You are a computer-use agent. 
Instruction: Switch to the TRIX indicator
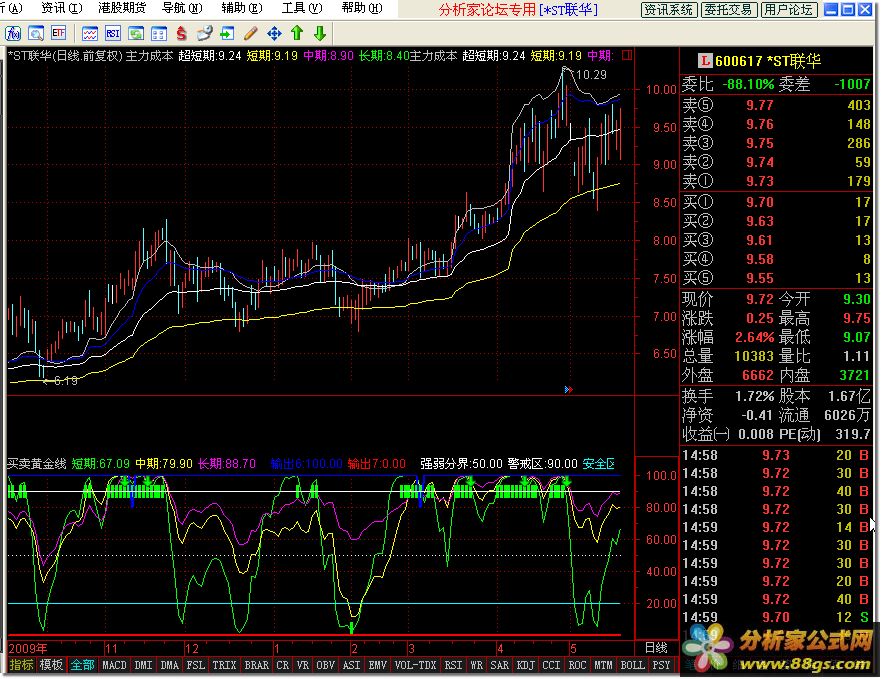pyautogui.click(x=224, y=665)
